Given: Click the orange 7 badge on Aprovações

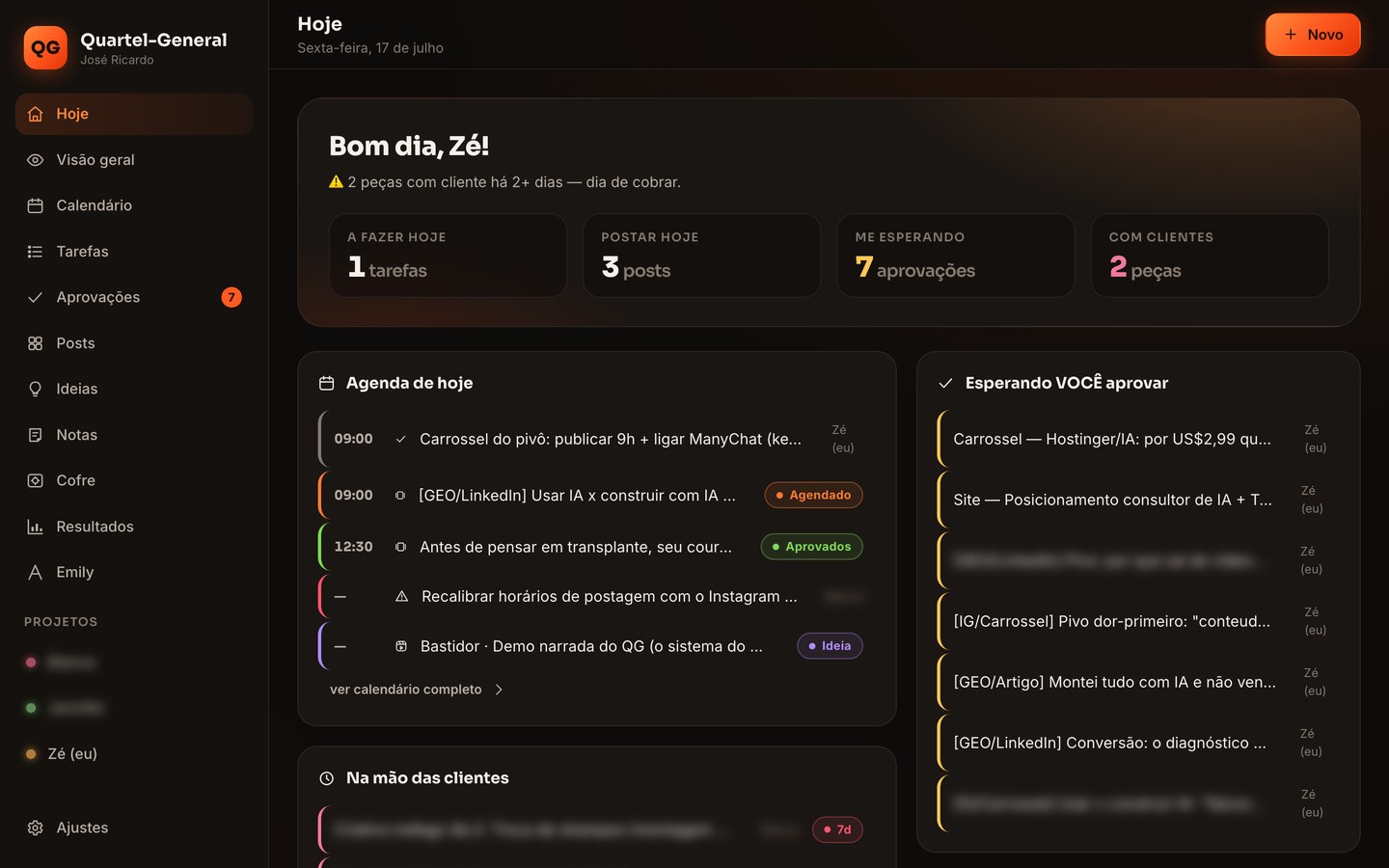Looking at the screenshot, I should tap(231, 297).
